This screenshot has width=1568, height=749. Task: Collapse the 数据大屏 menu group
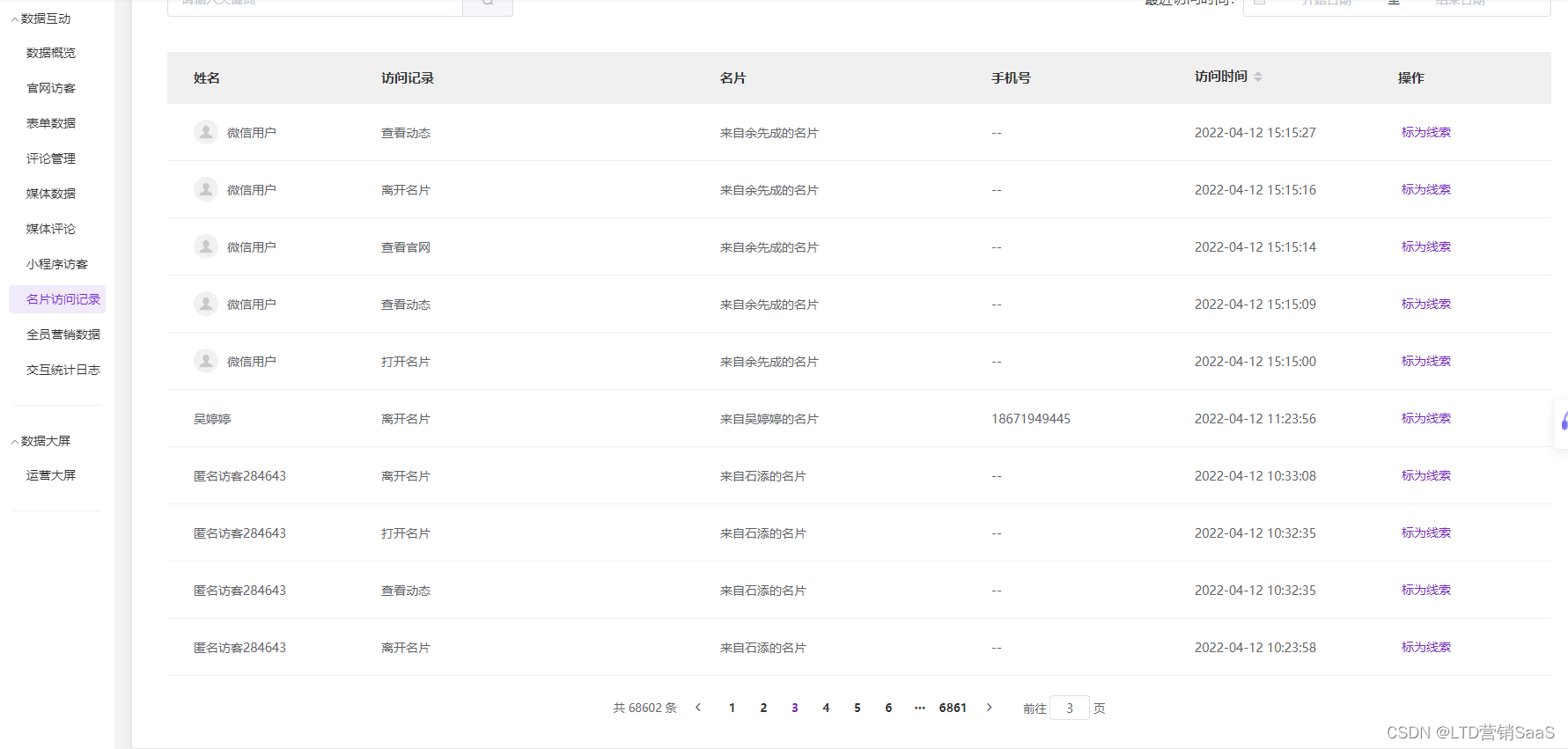[x=40, y=441]
